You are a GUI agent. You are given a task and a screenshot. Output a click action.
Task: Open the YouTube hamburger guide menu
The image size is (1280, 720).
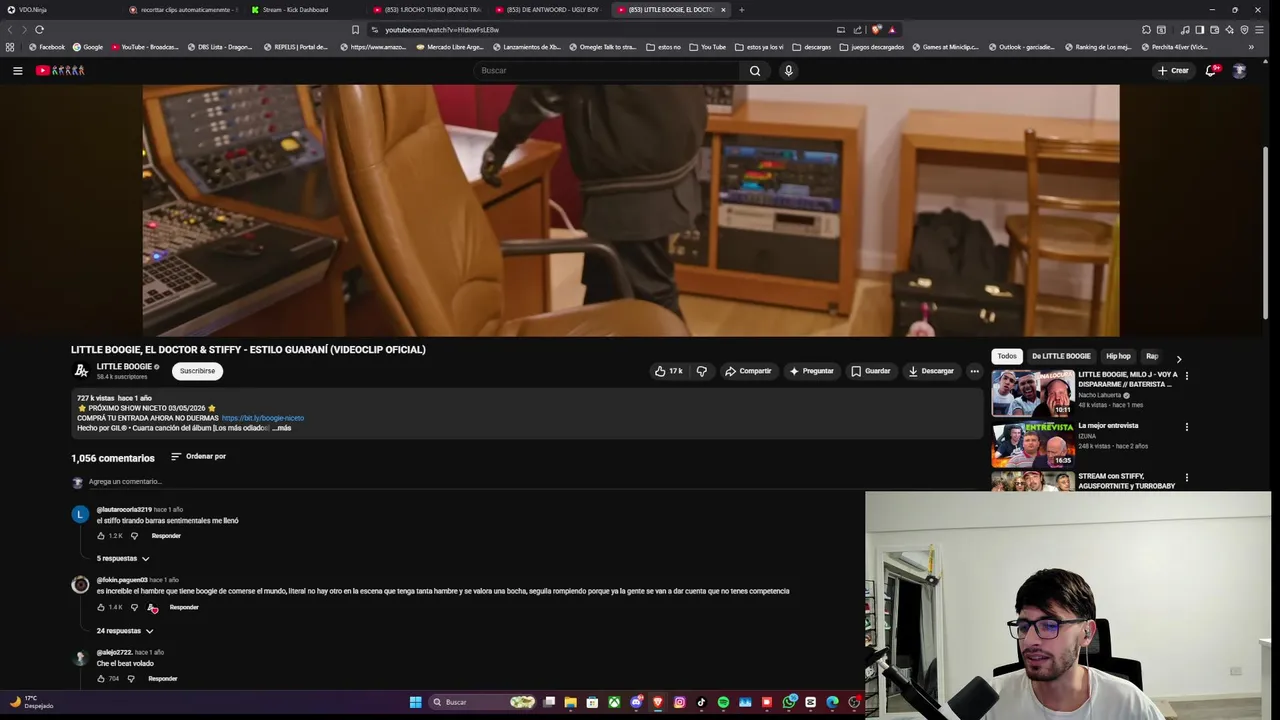(17, 71)
